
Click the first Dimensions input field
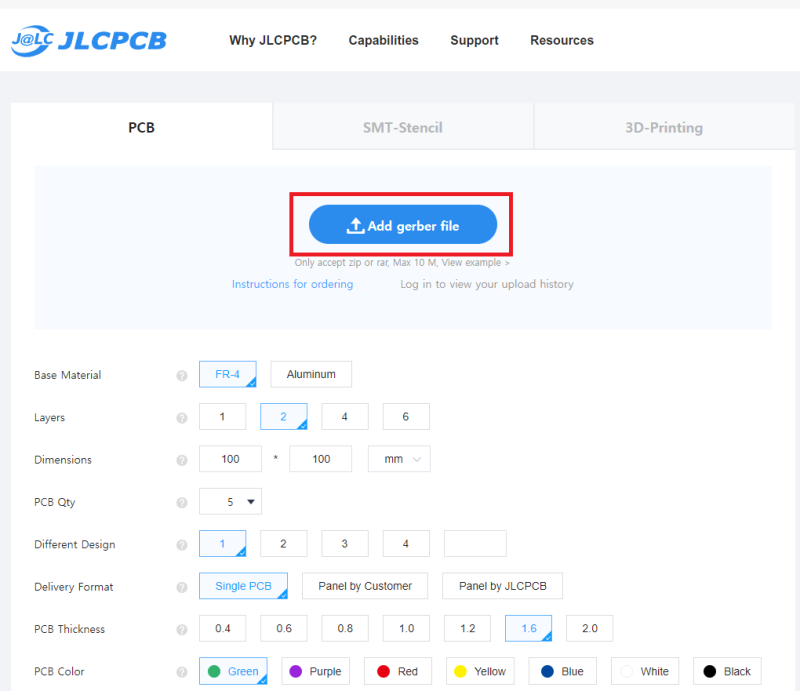click(x=230, y=459)
